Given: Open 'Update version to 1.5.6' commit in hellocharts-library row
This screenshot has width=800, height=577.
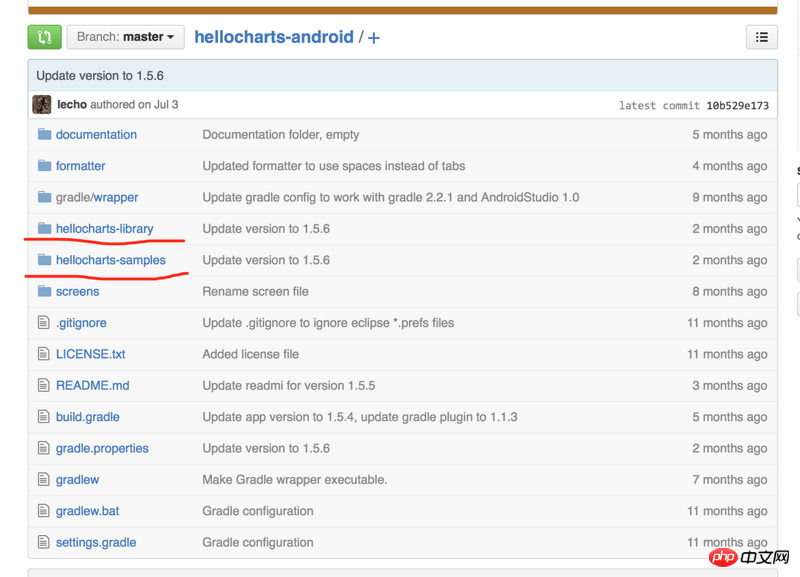Looking at the screenshot, I should point(266,229).
